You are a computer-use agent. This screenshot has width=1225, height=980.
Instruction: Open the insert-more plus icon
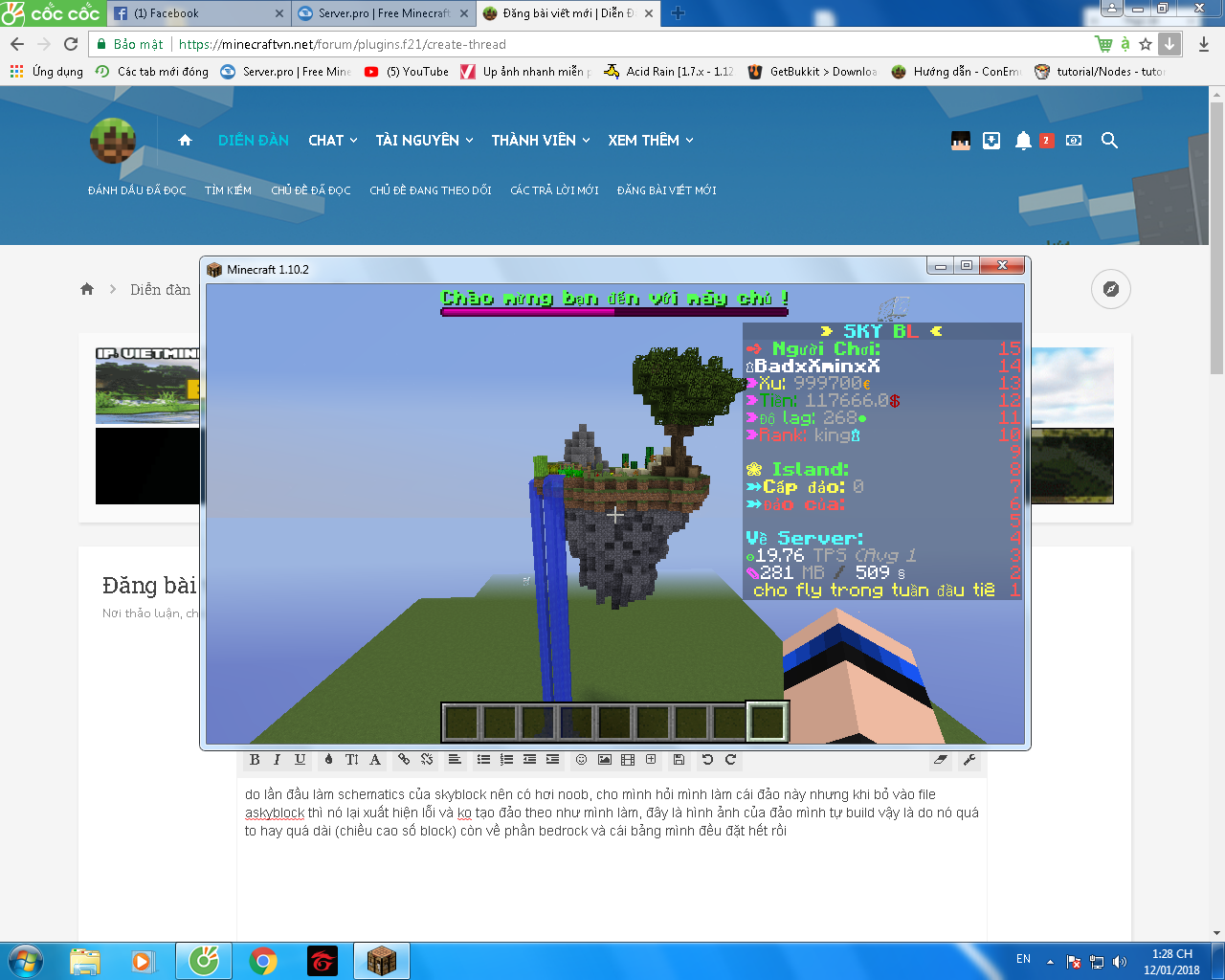[x=651, y=760]
